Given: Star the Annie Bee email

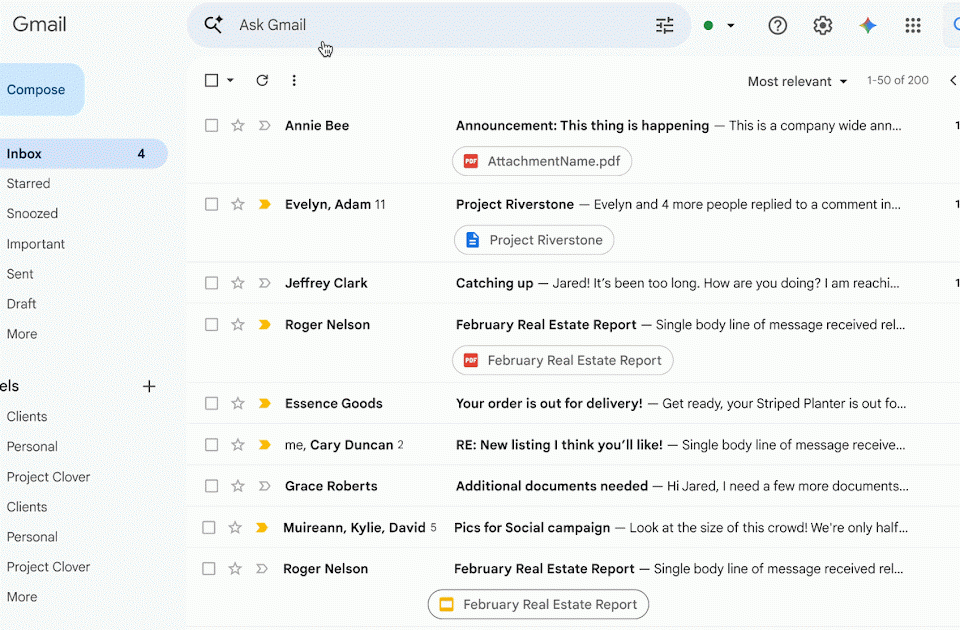Looking at the screenshot, I should [x=238, y=126].
